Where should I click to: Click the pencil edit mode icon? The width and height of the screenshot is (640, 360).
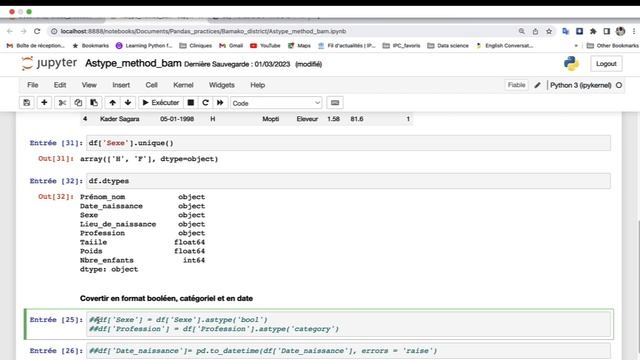click(x=538, y=85)
